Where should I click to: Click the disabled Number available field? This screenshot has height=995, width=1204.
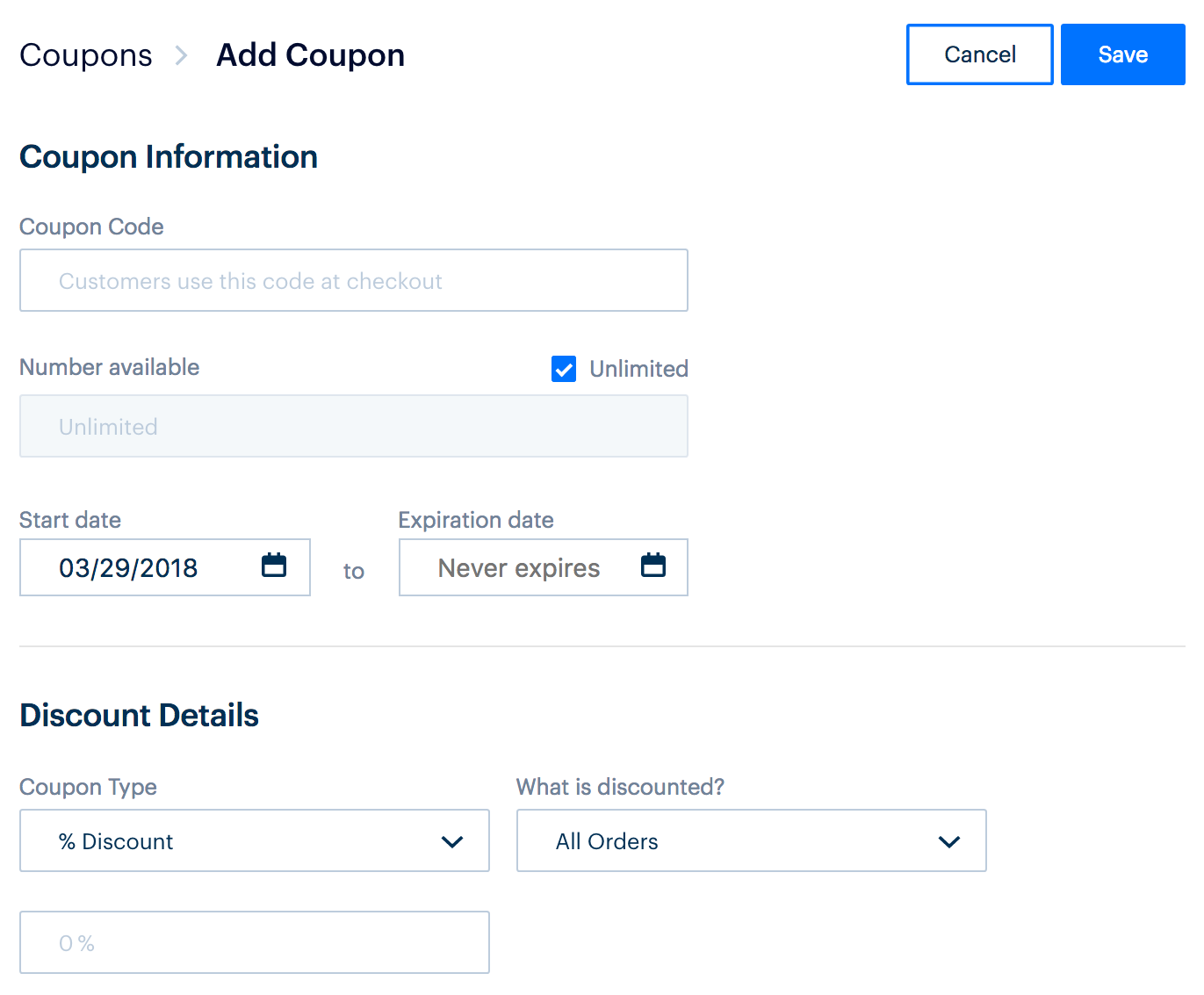click(x=353, y=427)
